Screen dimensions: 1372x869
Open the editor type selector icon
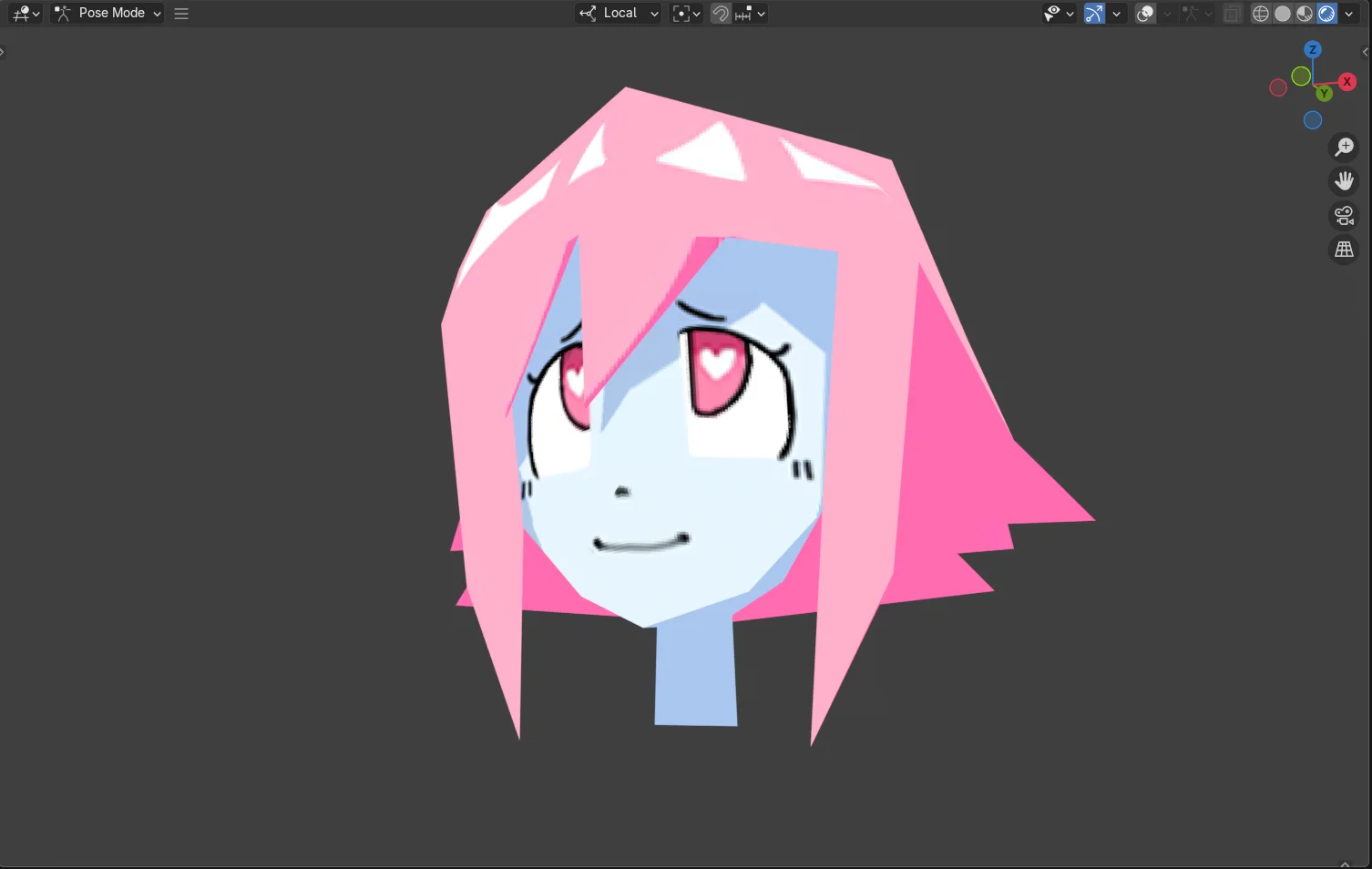coord(20,13)
